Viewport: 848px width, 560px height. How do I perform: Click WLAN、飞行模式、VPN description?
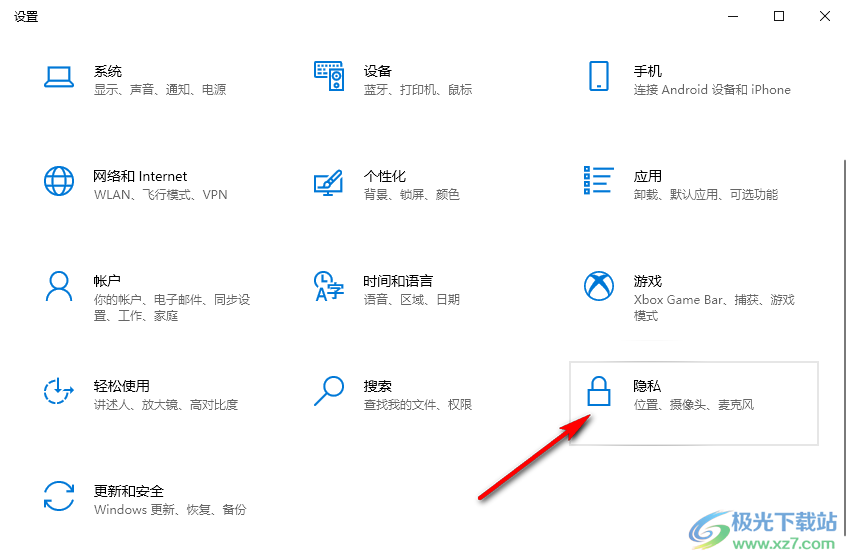(160, 194)
